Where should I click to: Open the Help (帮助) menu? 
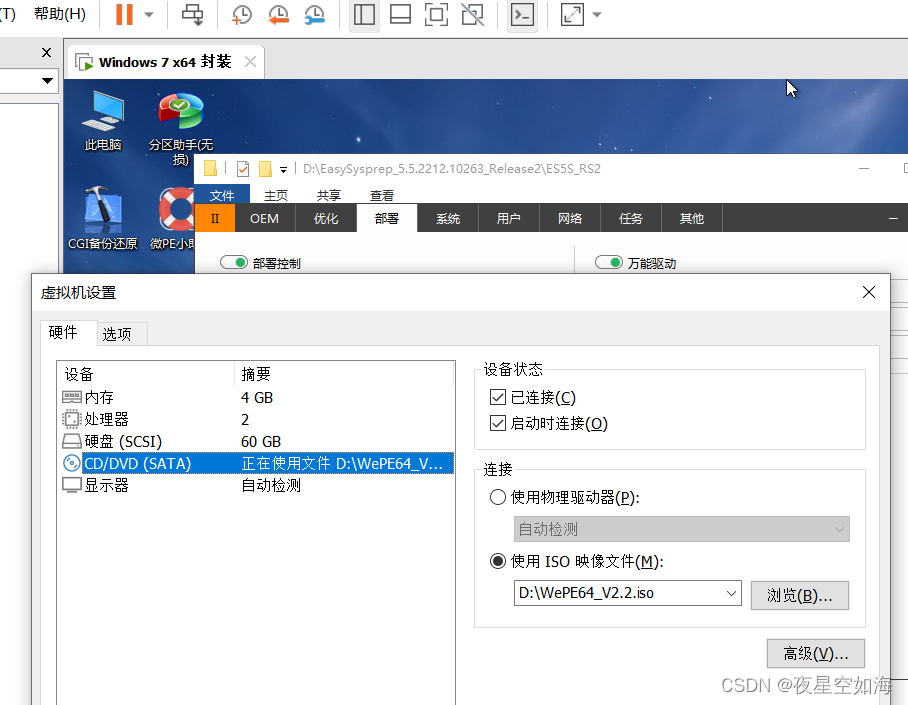click(60, 13)
